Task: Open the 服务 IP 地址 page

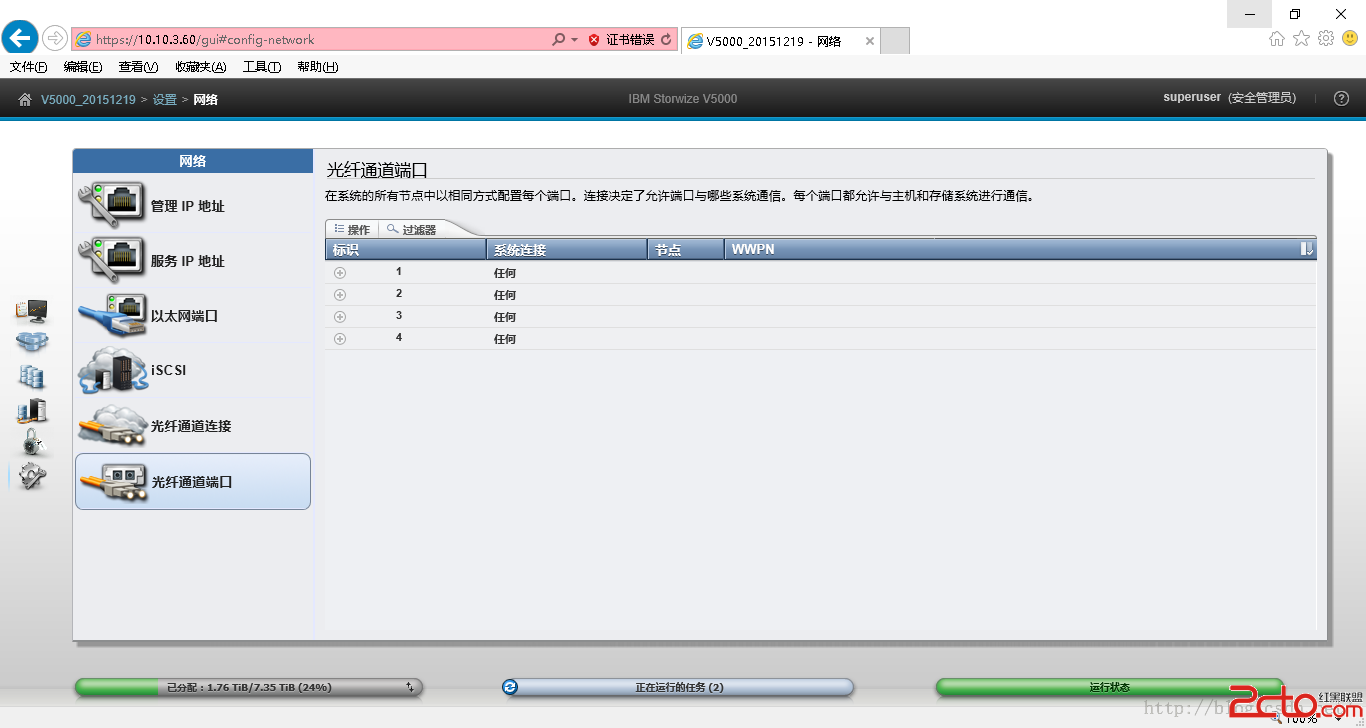Action: (192, 261)
